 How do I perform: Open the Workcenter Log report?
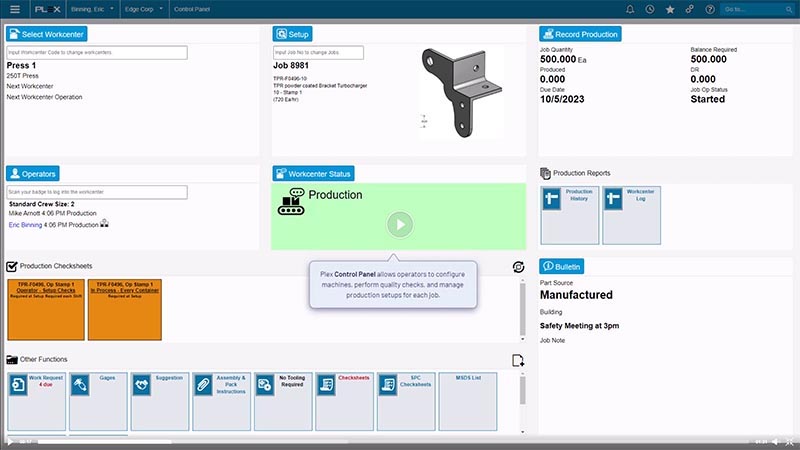point(631,214)
